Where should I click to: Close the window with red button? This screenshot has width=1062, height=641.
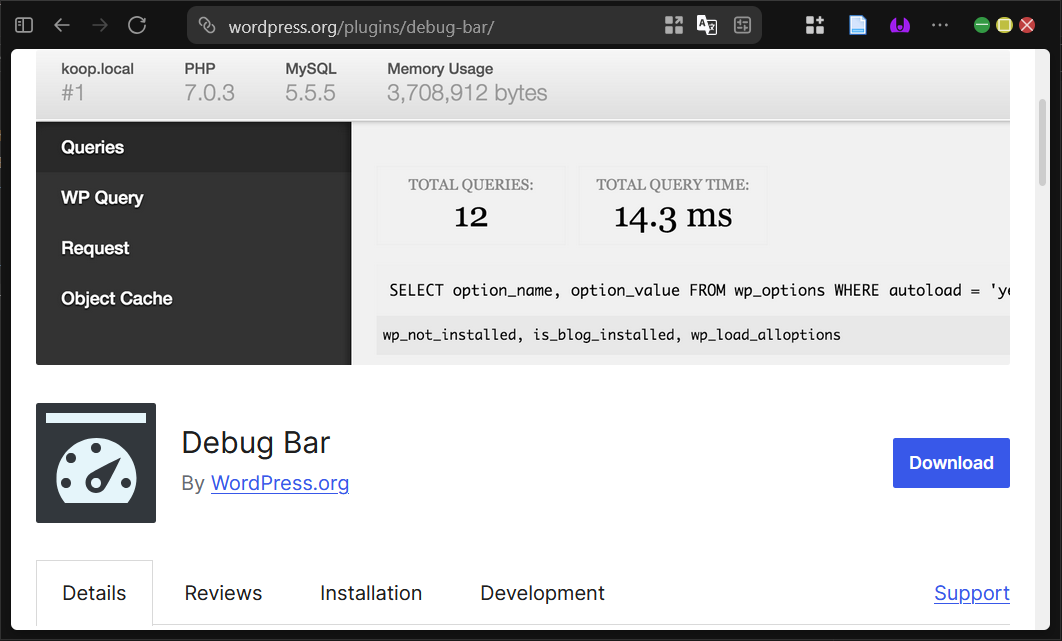[1027, 25]
